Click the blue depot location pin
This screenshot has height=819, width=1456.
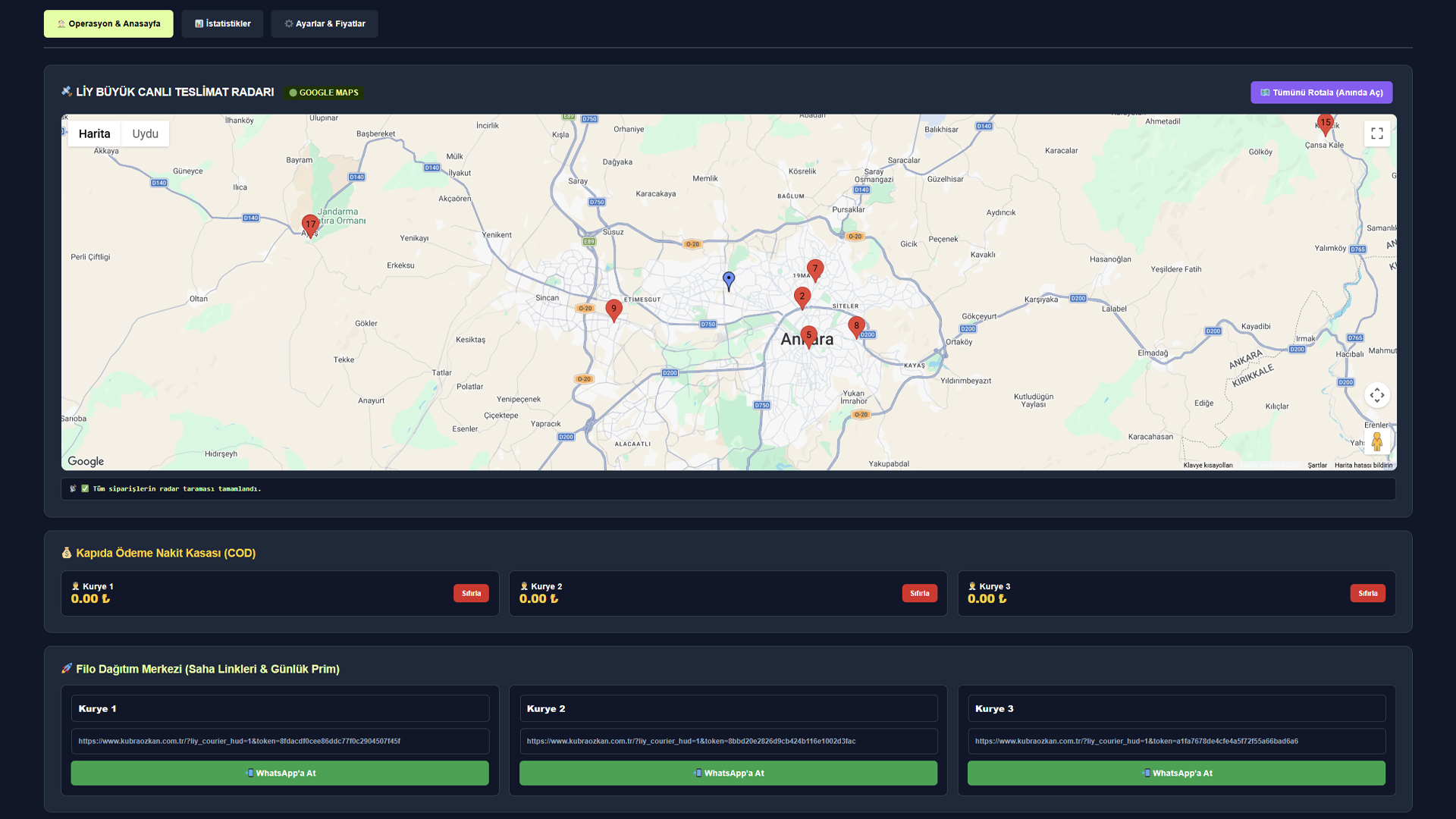(x=729, y=281)
